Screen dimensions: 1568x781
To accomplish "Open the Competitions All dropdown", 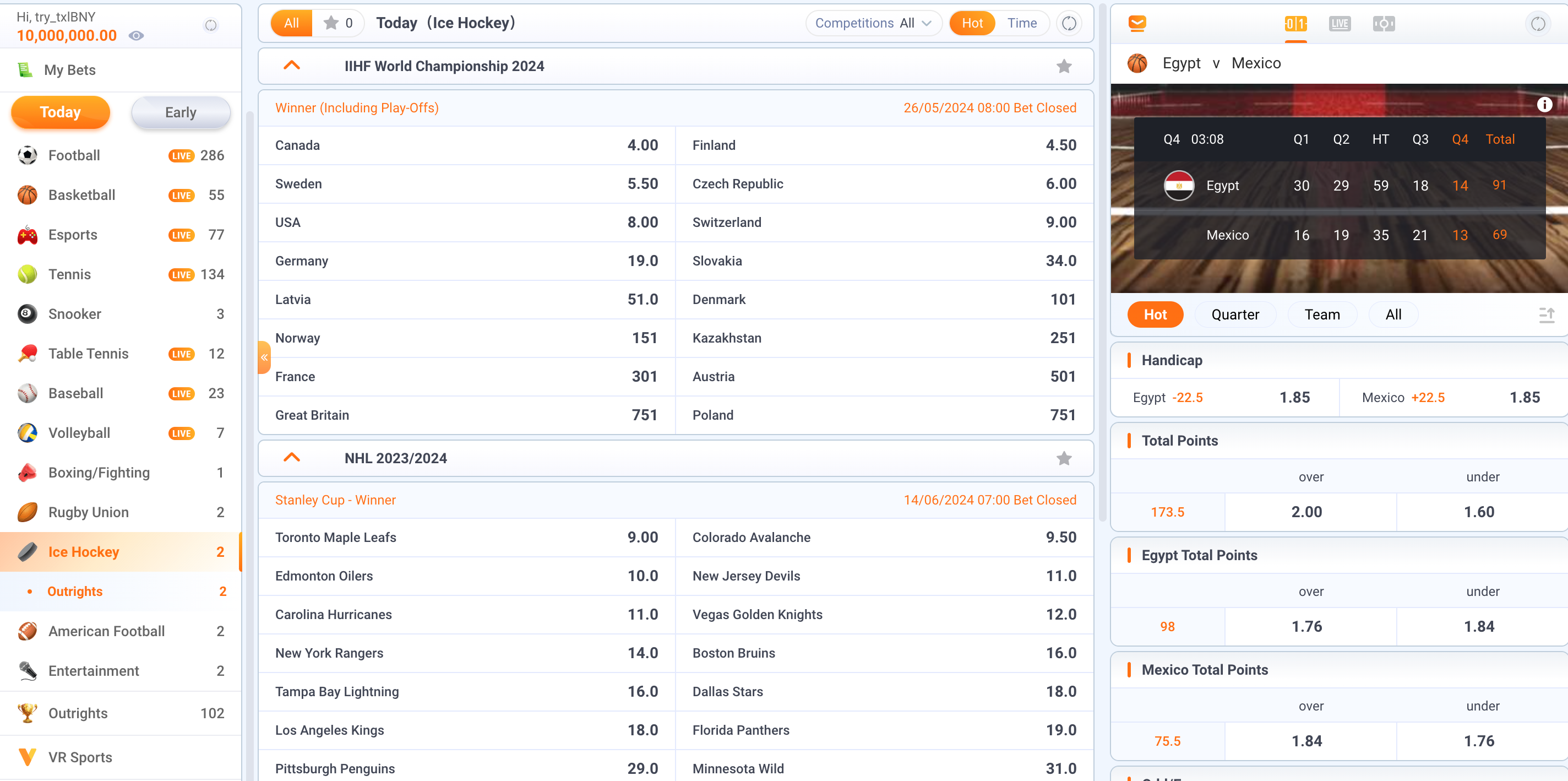I will pyautogui.click(x=874, y=23).
